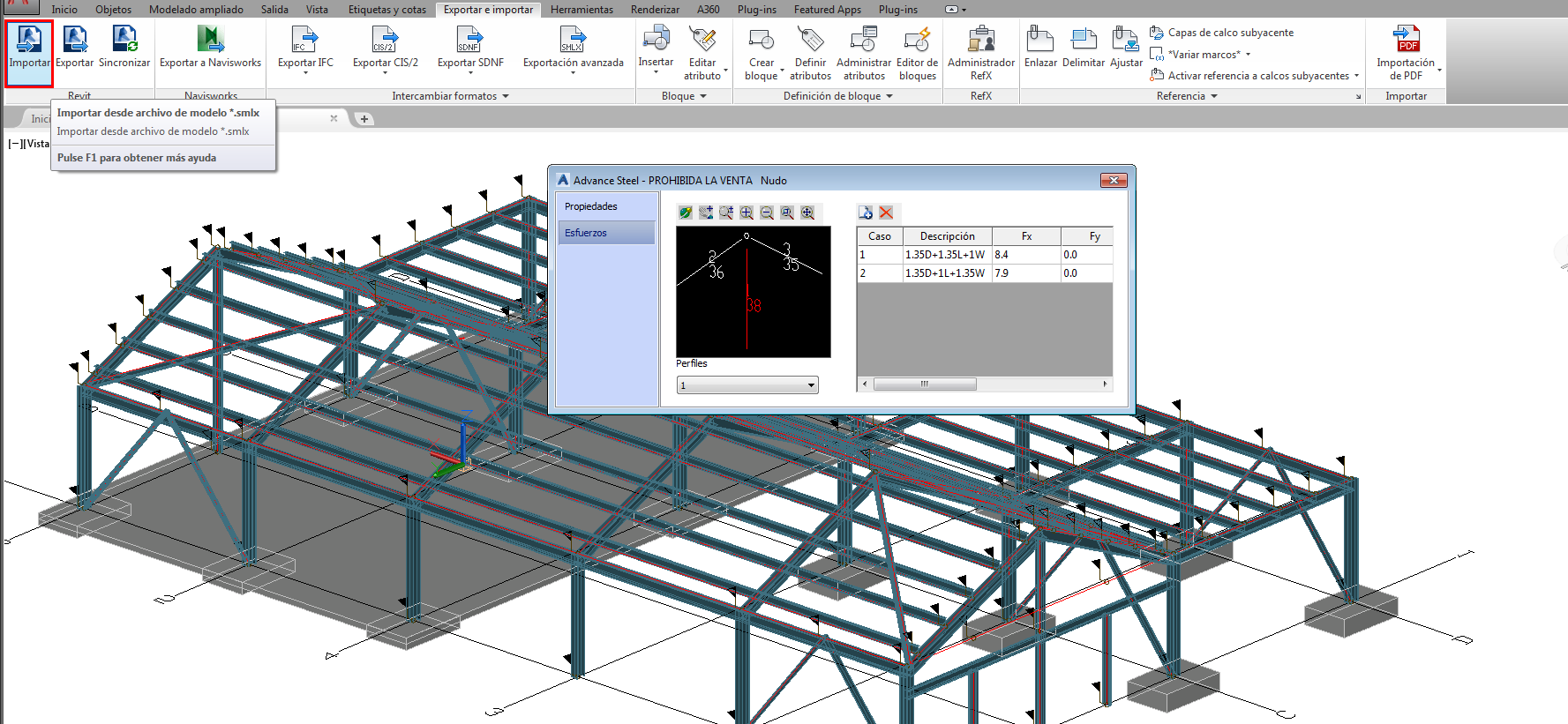The image size is (1568, 724).
Task: Delete load case with red X icon
Action: tap(886, 213)
